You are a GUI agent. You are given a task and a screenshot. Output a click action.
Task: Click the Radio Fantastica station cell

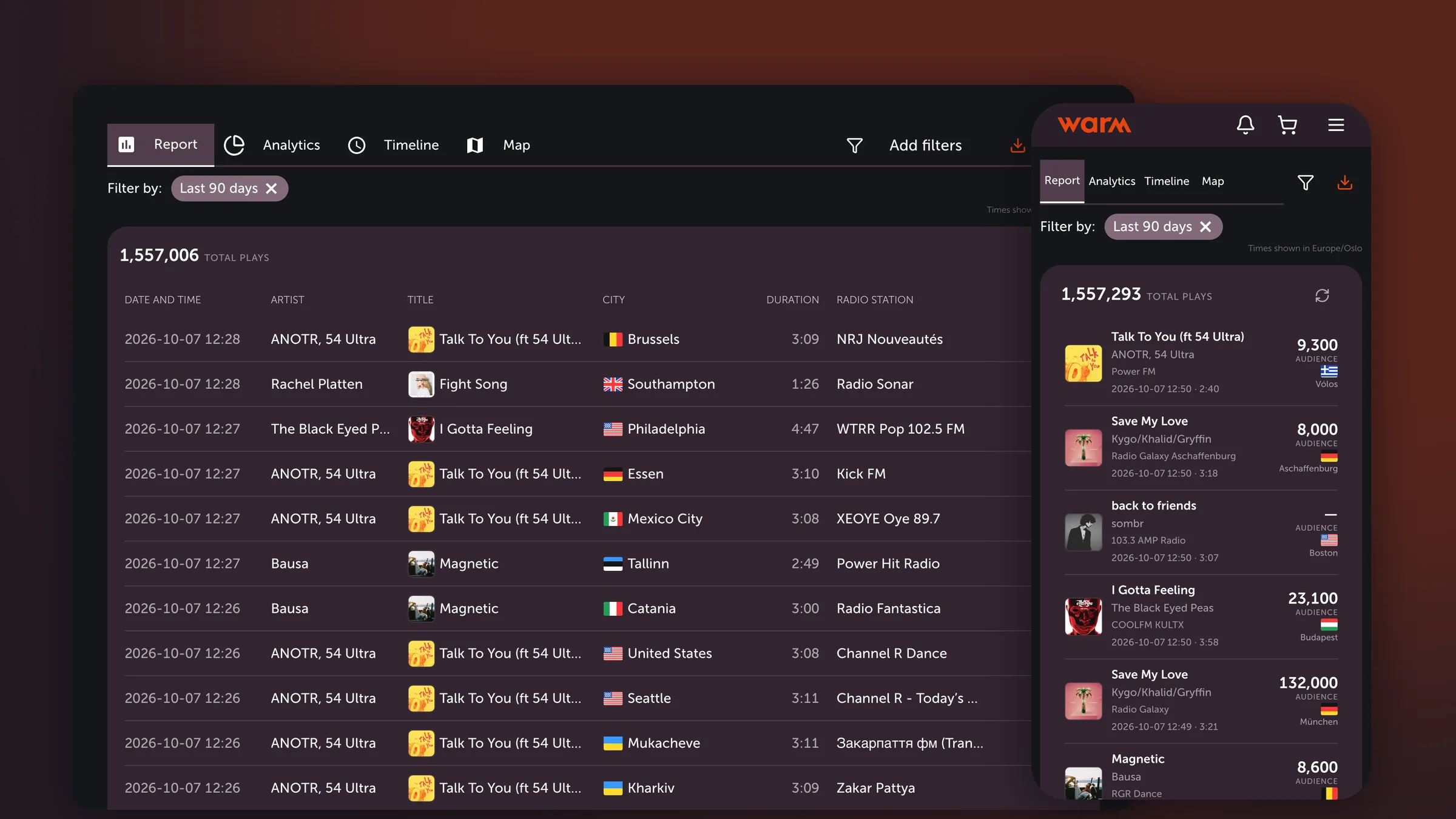coord(888,608)
